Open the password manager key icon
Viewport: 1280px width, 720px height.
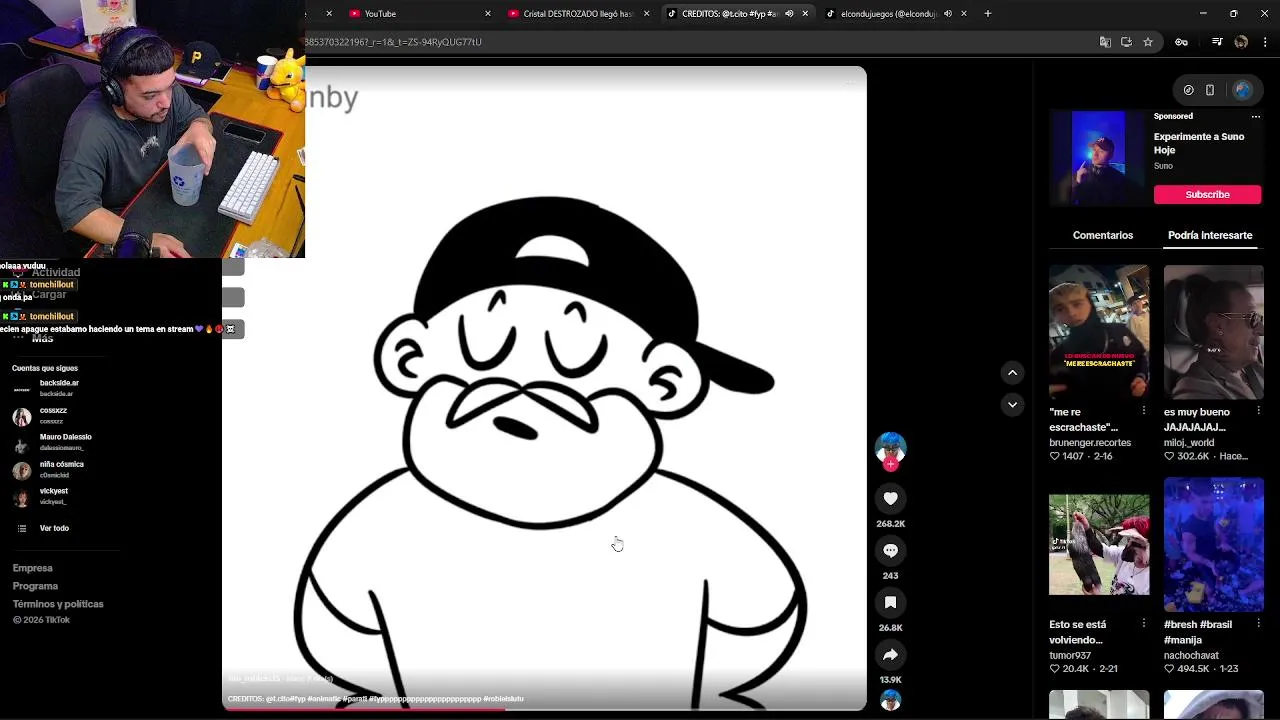pyautogui.click(x=1181, y=42)
